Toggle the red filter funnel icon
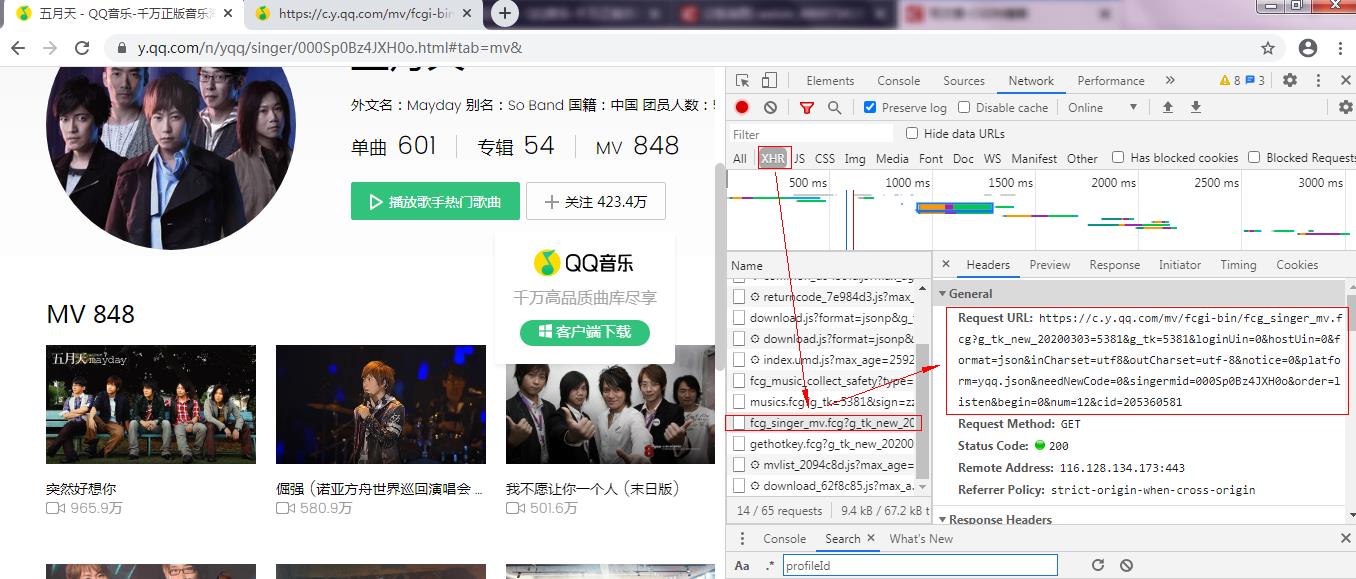 [807, 108]
